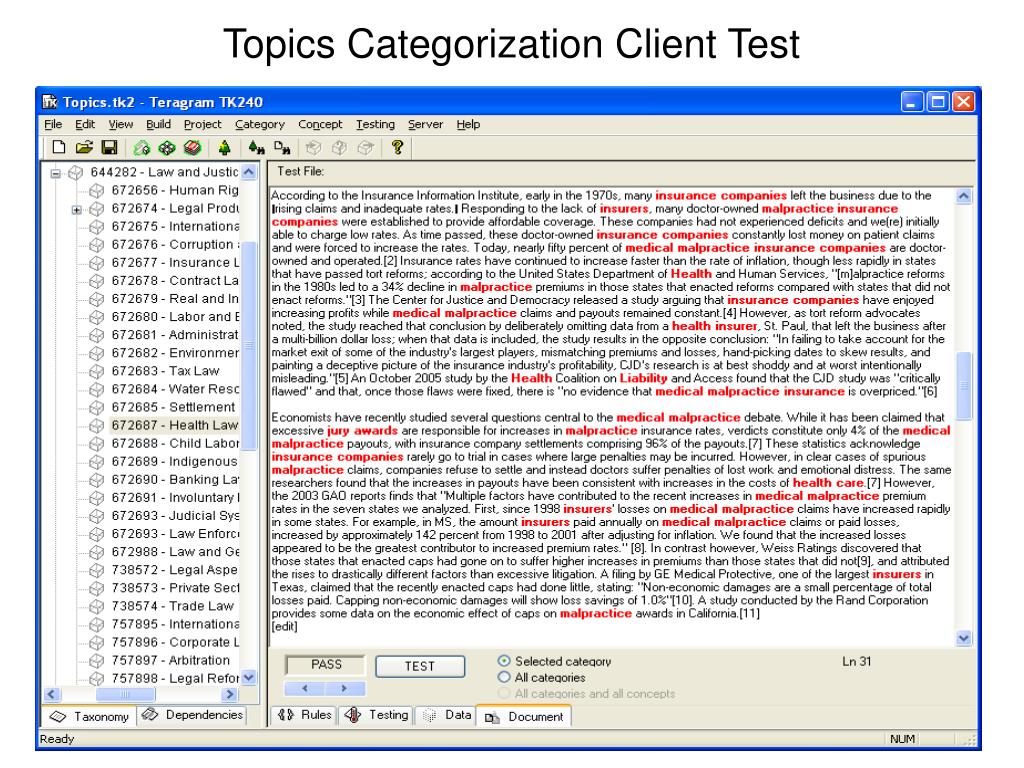Collapse the 644282 - Law and Justice node

[56, 173]
